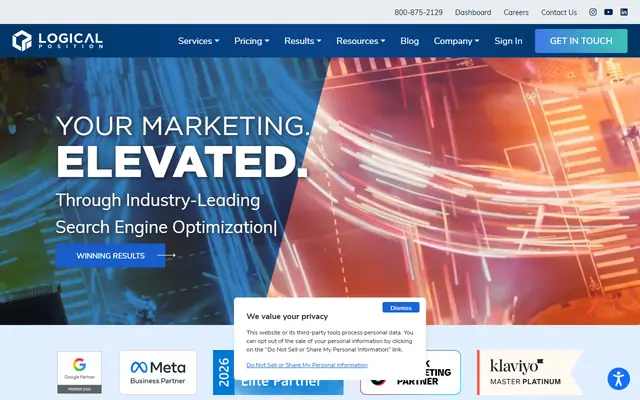Click the GET IN TOUCH button
This screenshot has height=400, width=640.
pyautogui.click(x=581, y=41)
